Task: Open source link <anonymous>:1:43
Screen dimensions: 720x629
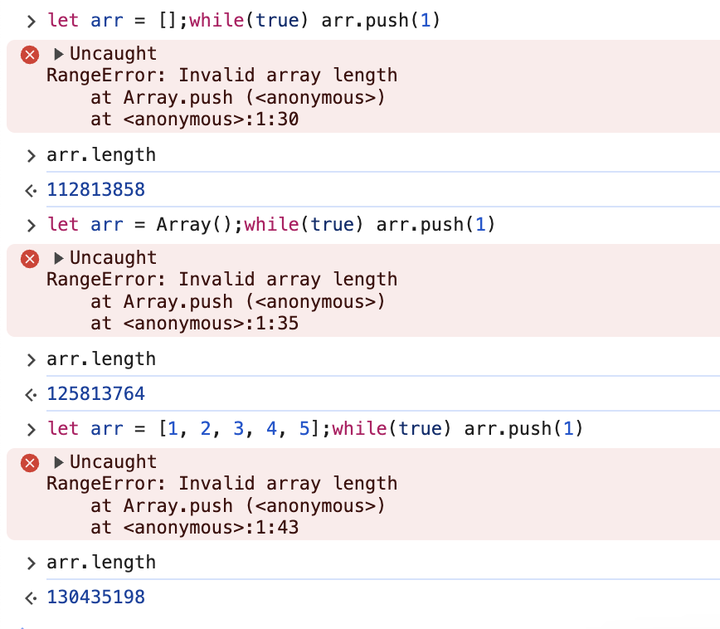Action: 211,528
